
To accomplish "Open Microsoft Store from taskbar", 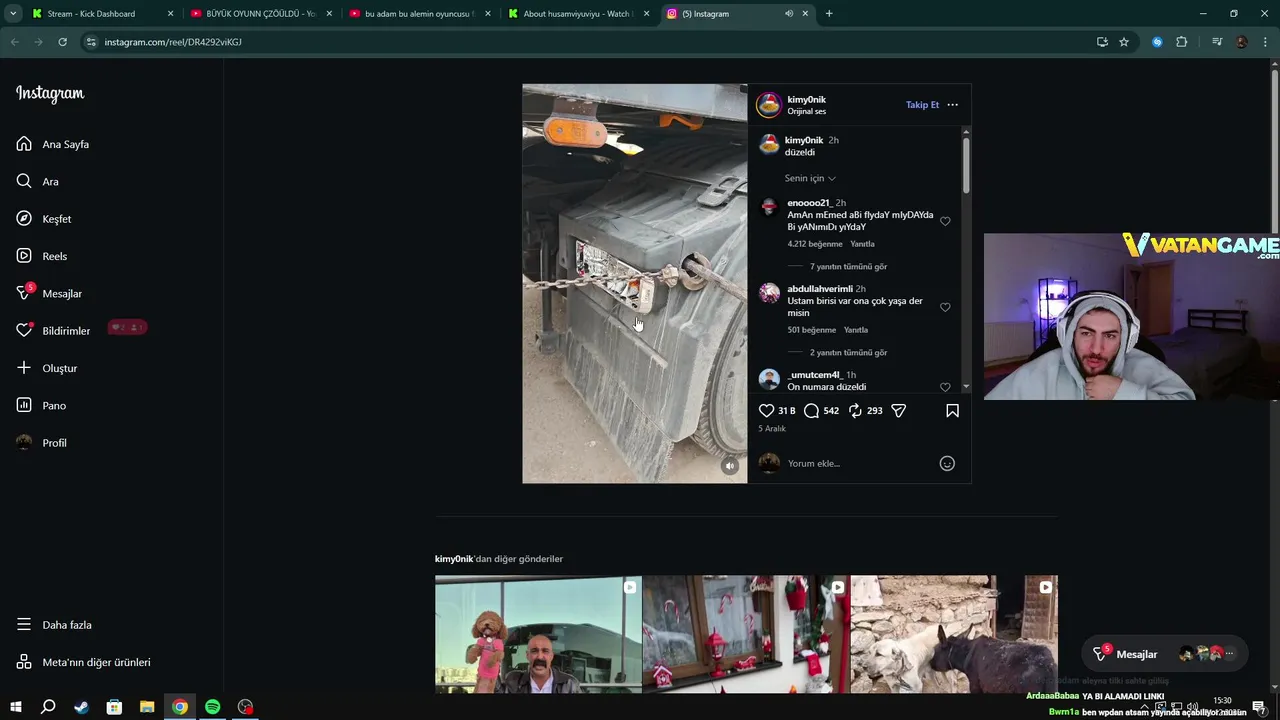I will (114, 707).
